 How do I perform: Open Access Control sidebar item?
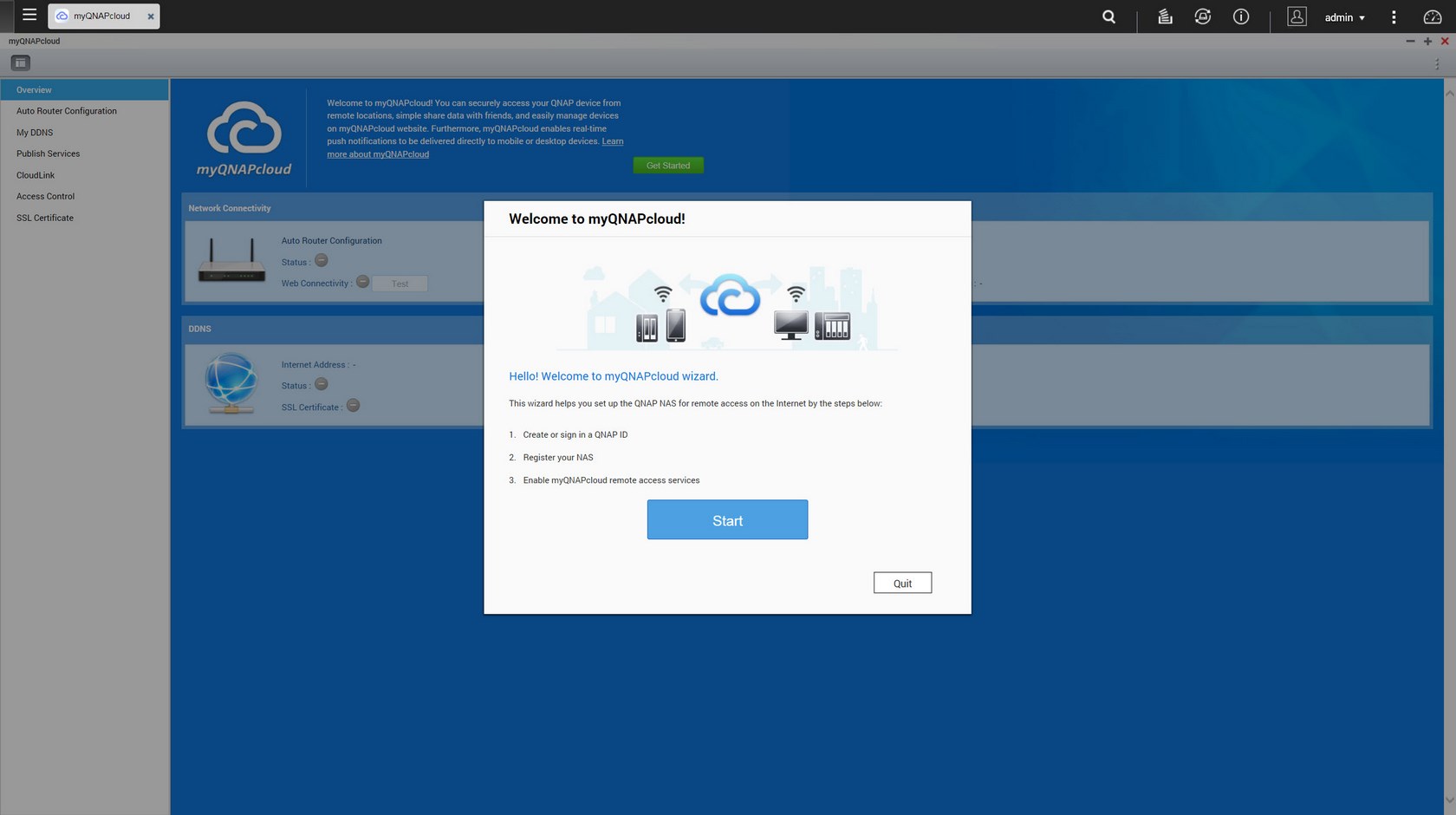(84, 196)
